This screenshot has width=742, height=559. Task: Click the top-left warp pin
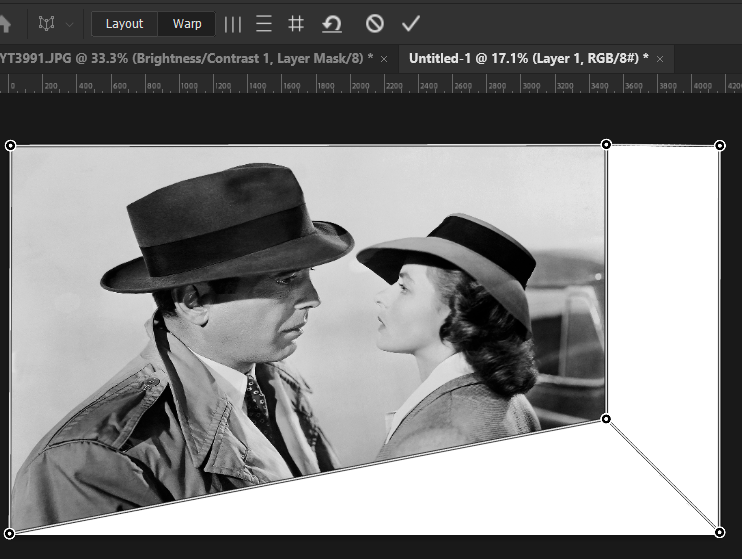[x=10, y=145]
